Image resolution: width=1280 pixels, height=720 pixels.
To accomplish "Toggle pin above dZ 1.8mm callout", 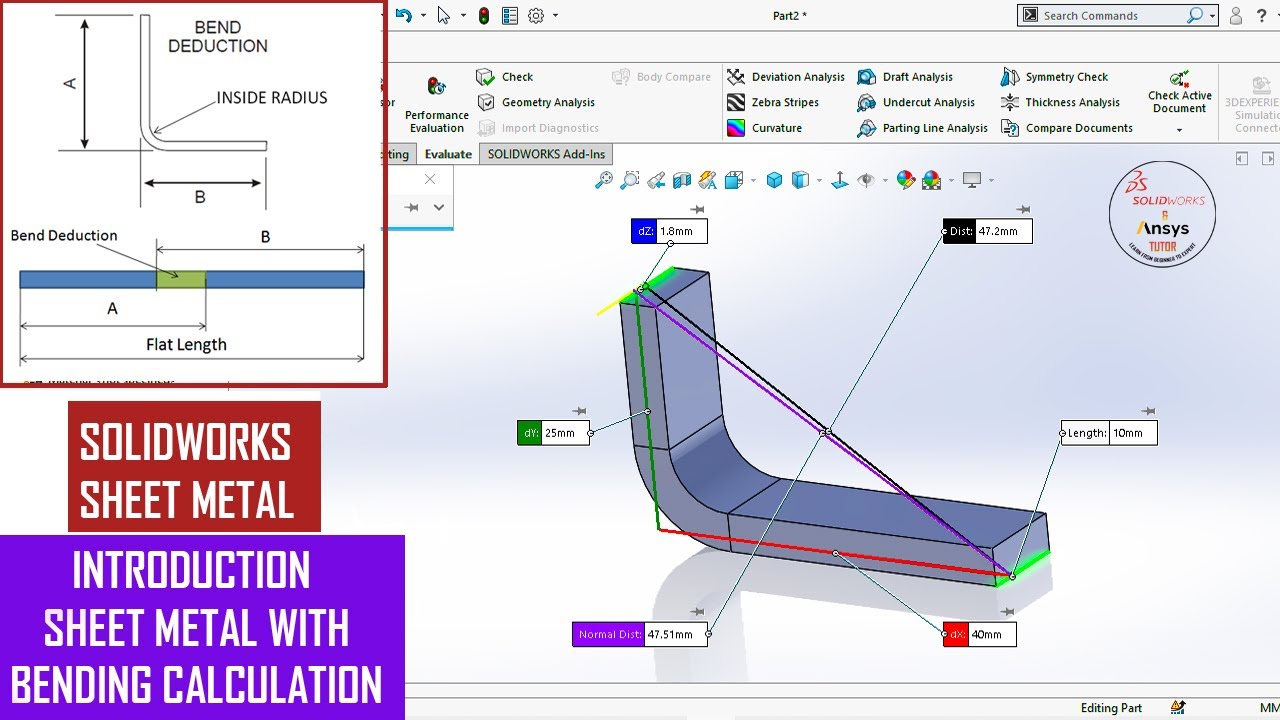I will coord(698,210).
